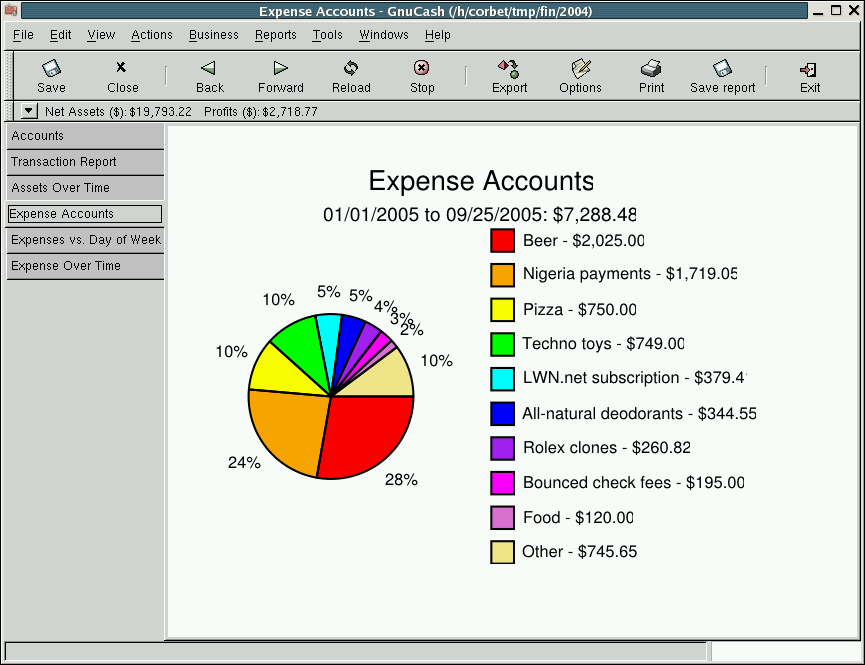Open the Actions menu
865x665 pixels.
click(152, 35)
